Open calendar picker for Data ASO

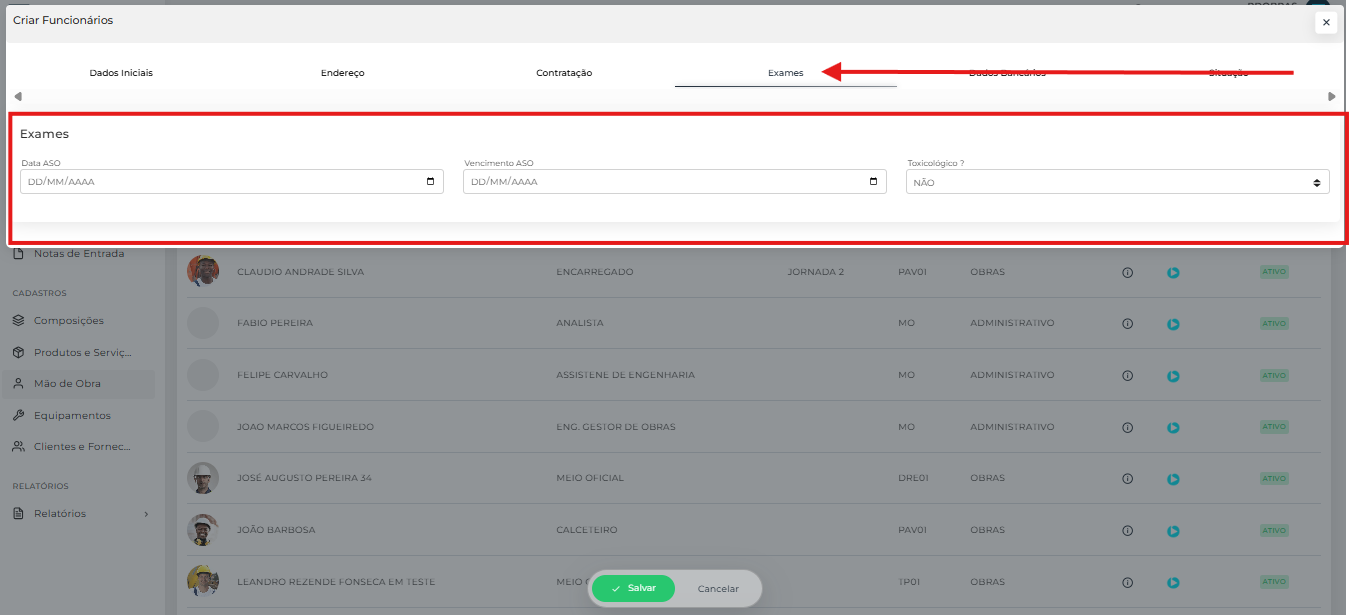coord(430,182)
